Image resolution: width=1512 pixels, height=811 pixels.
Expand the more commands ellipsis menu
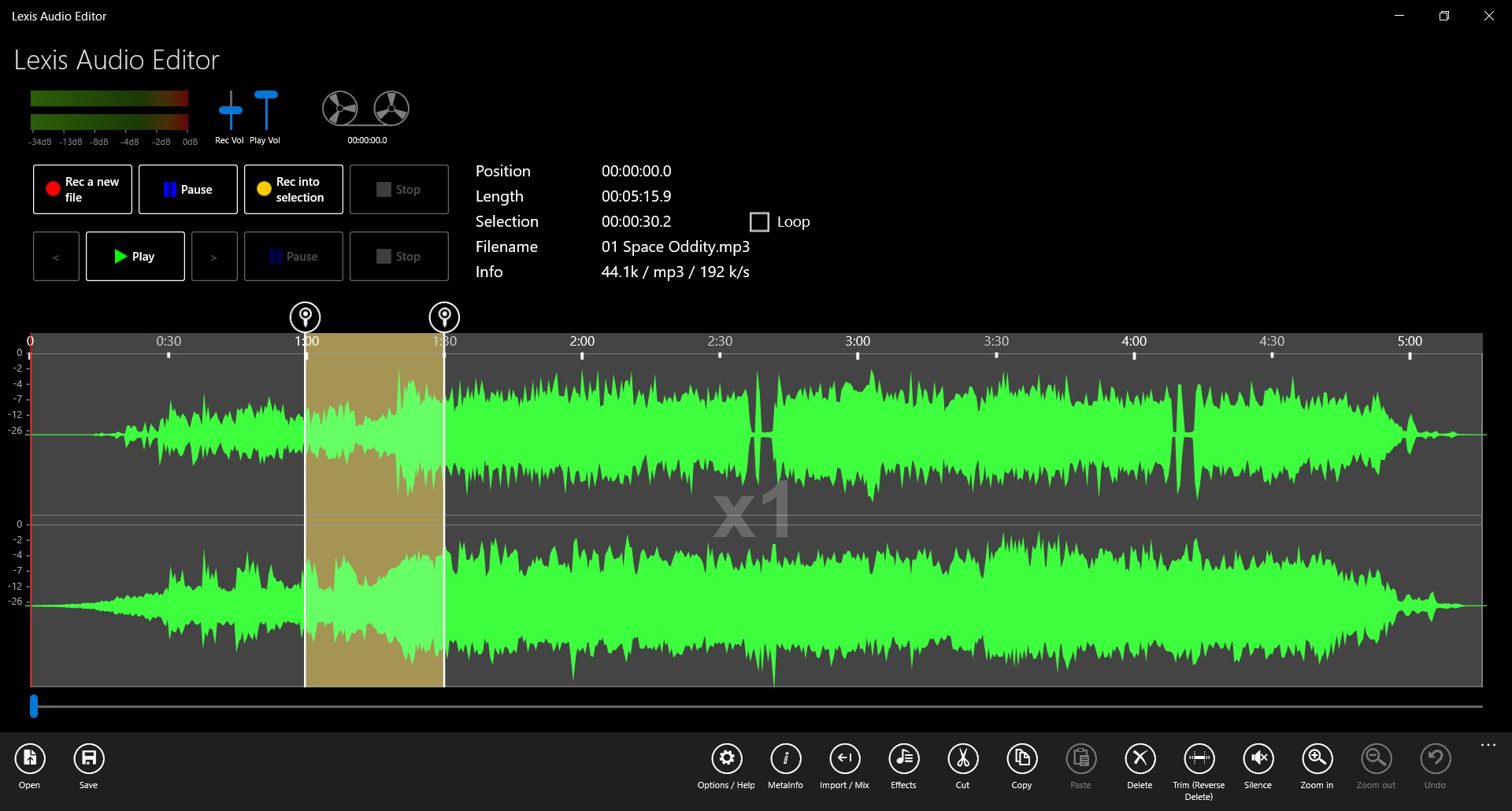tap(1487, 744)
